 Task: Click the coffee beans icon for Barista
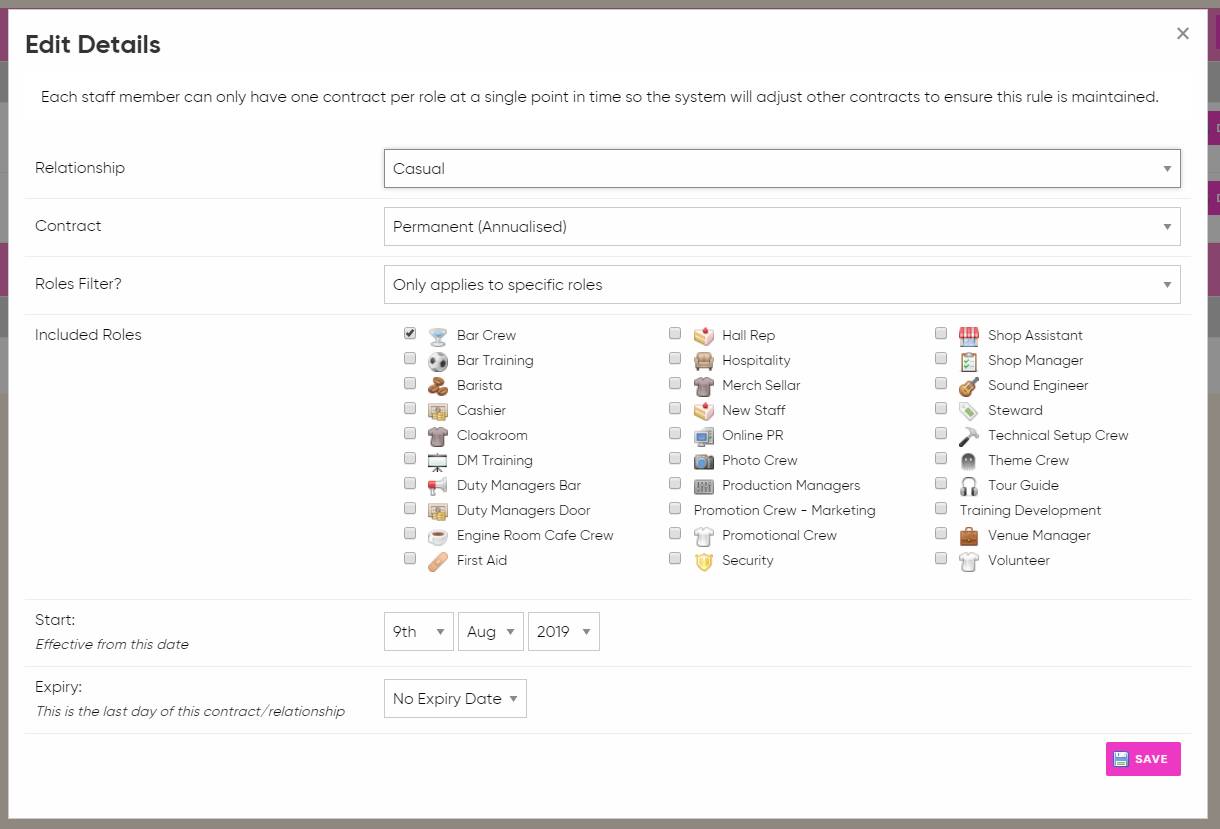click(x=438, y=386)
